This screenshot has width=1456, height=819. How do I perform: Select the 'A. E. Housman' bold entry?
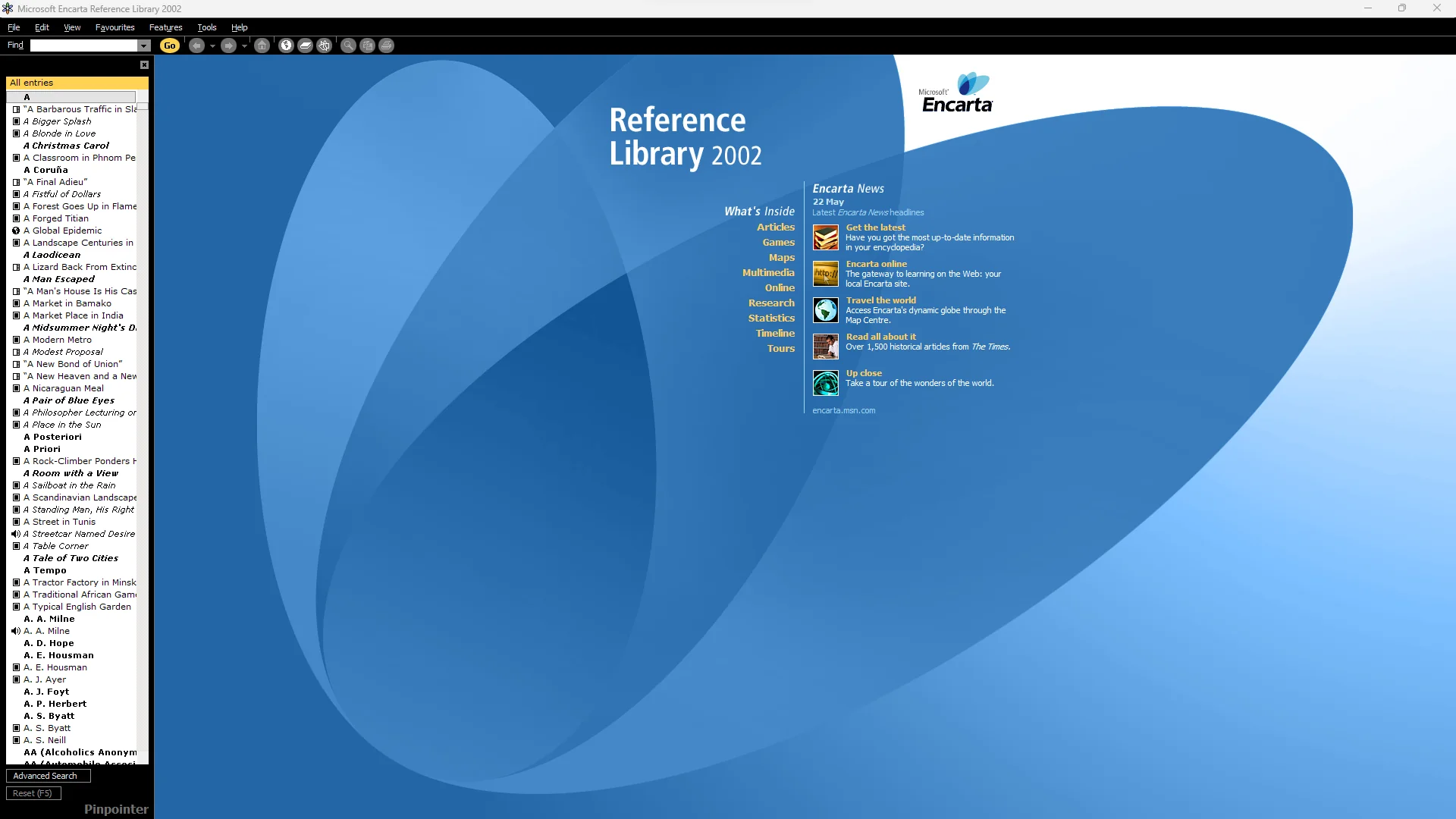58,655
